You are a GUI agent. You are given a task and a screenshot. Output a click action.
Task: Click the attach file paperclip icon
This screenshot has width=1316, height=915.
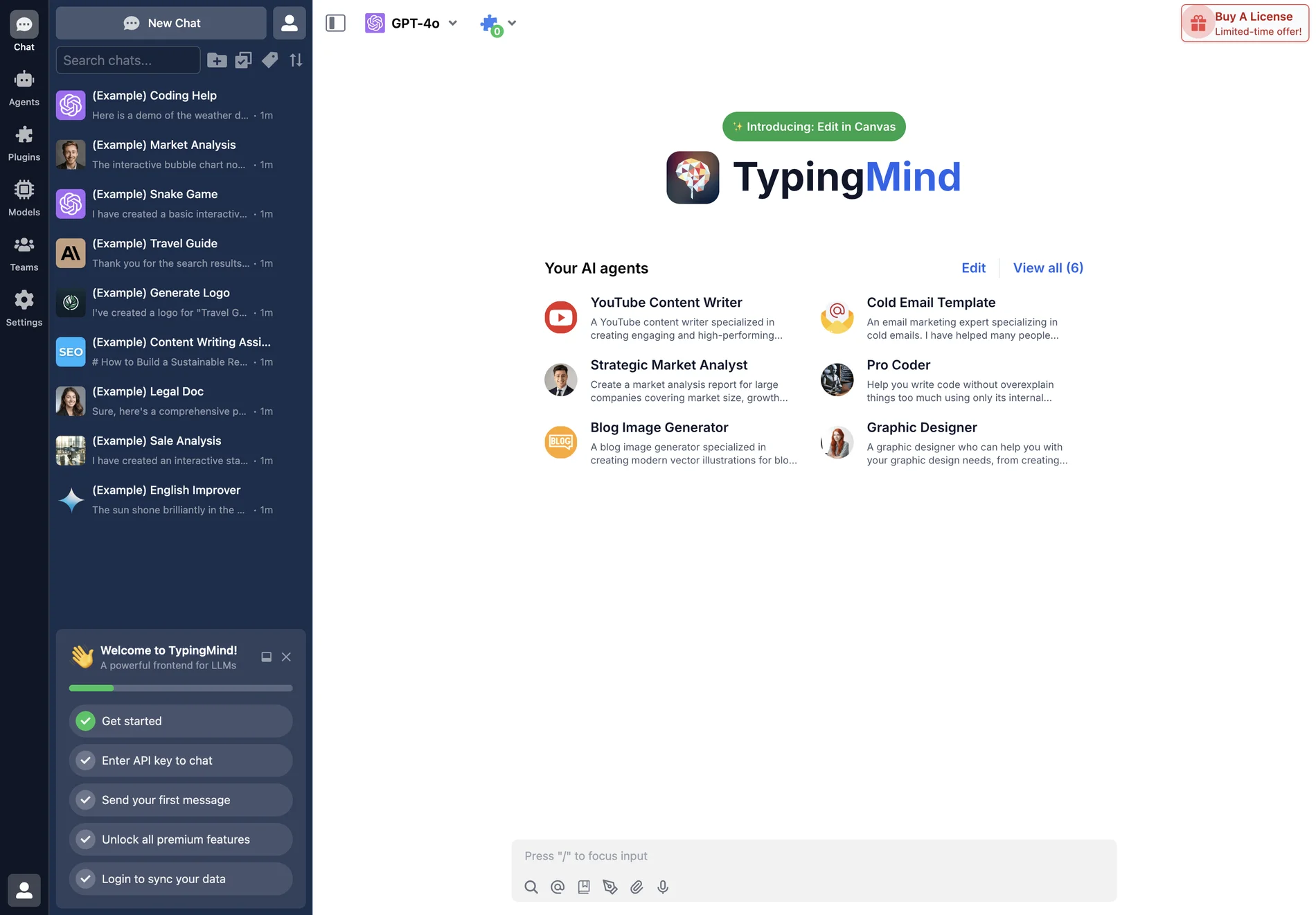(637, 887)
